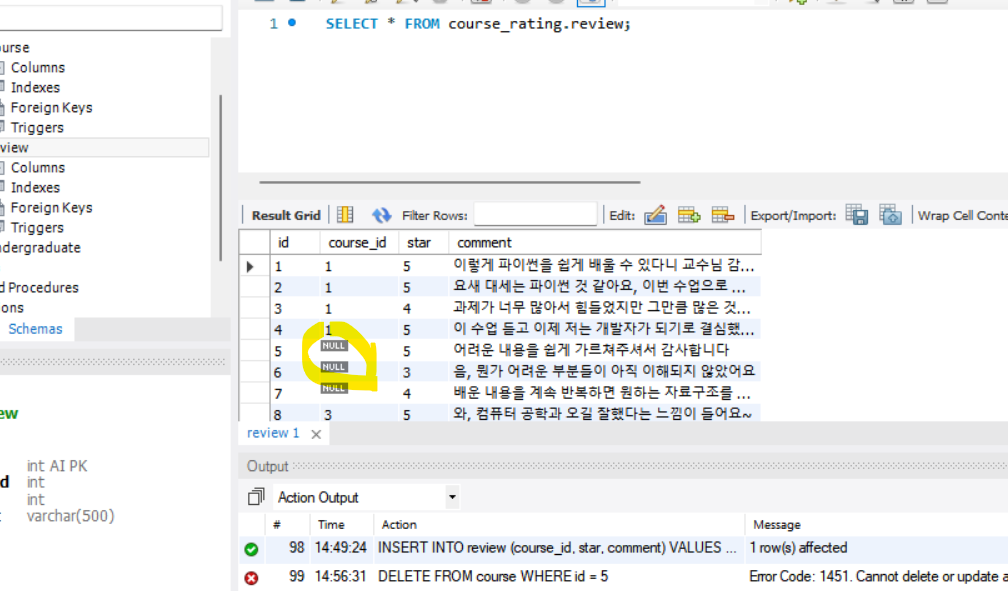Import records from external file icon
Screen dimensions: 1008x591
click(x=890, y=215)
